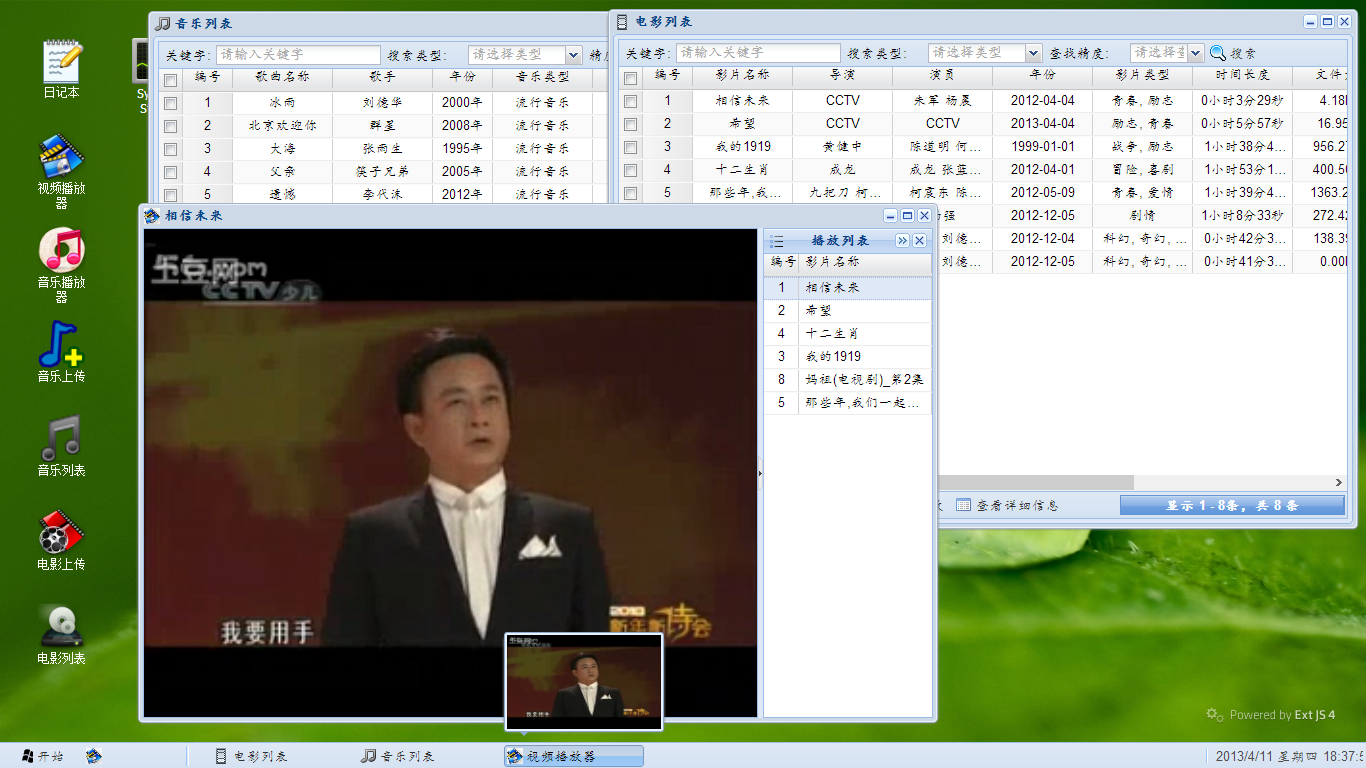Sort 音乐列表 by 歌手 column header

click(382, 77)
